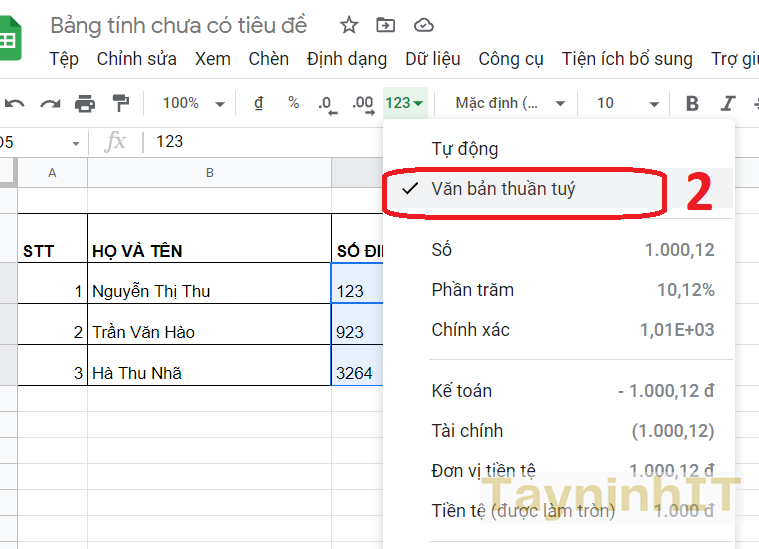Apply percent format from toolbar
Image resolution: width=759 pixels, height=549 pixels.
click(293, 103)
